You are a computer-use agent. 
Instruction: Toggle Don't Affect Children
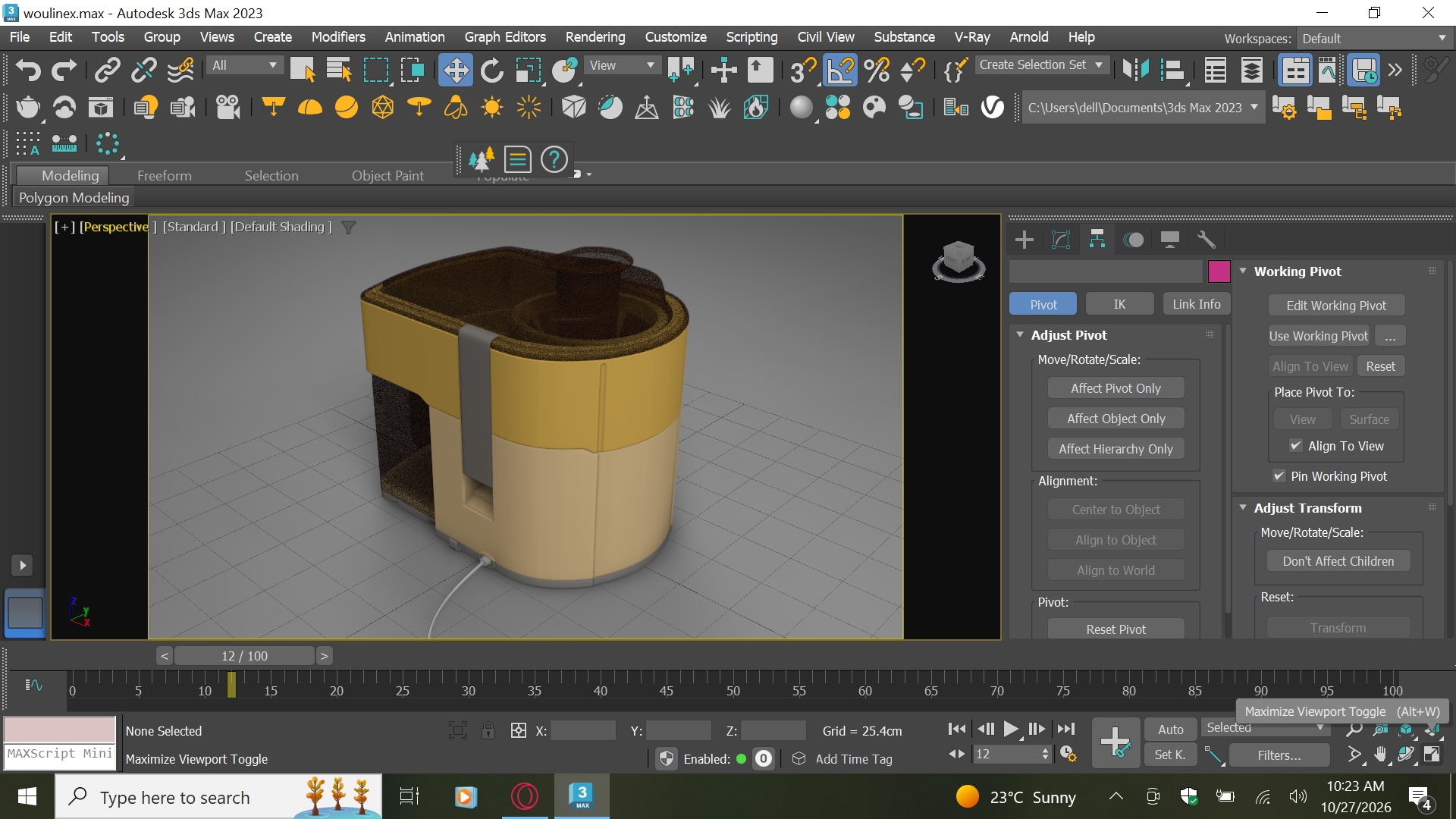coord(1338,561)
